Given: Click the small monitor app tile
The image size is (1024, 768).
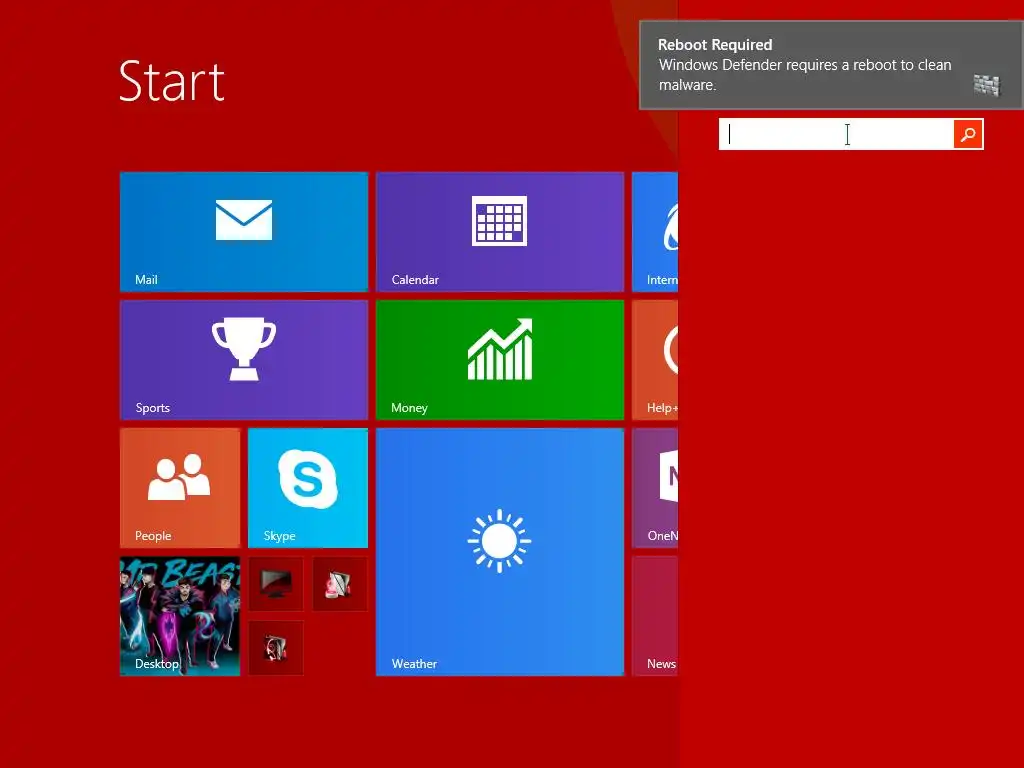Looking at the screenshot, I should 276,584.
